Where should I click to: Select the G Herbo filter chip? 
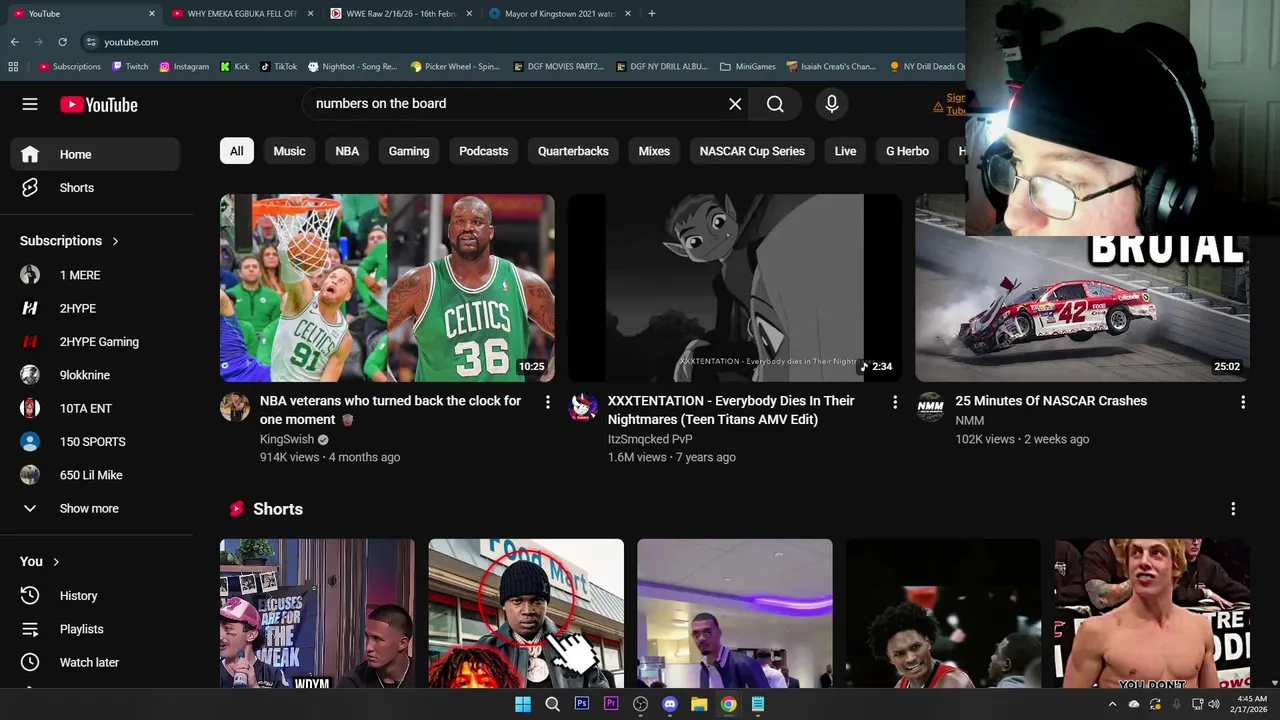[x=907, y=151]
